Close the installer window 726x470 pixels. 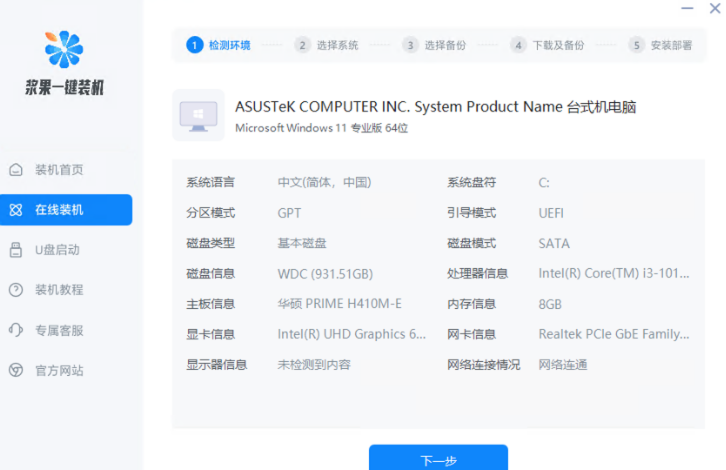tap(715, 8)
